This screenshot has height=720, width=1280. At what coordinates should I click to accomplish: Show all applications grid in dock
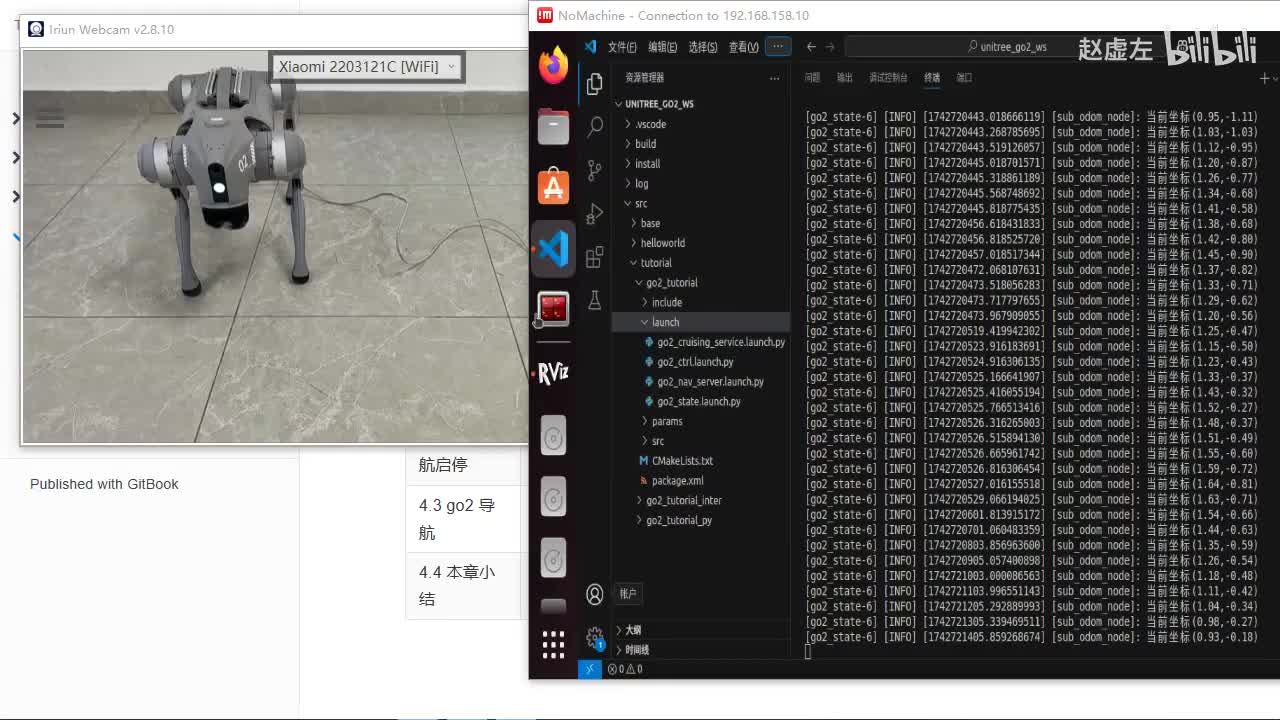tap(553, 645)
